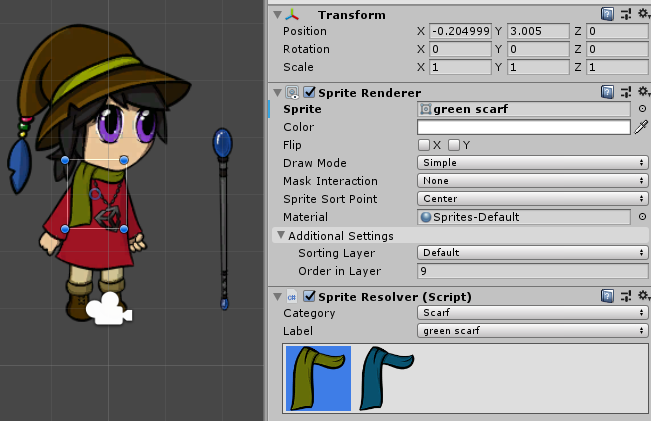Image resolution: width=651 pixels, height=421 pixels.
Task: Open the Transform component help reference icon
Action: (607, 14)
